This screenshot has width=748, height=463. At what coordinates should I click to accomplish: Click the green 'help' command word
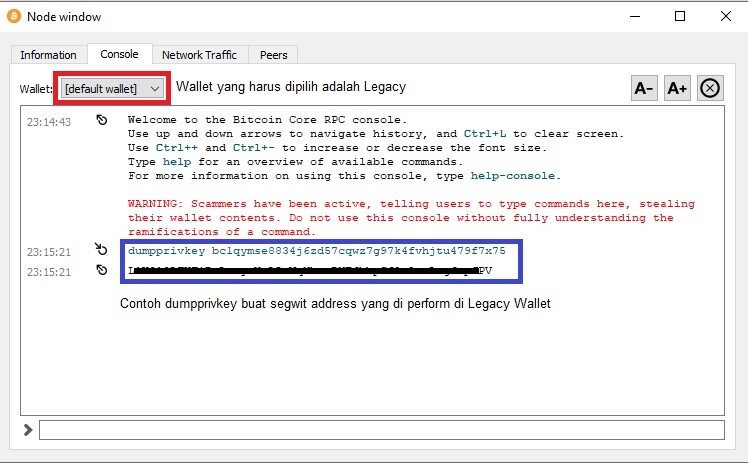[177, 162]
